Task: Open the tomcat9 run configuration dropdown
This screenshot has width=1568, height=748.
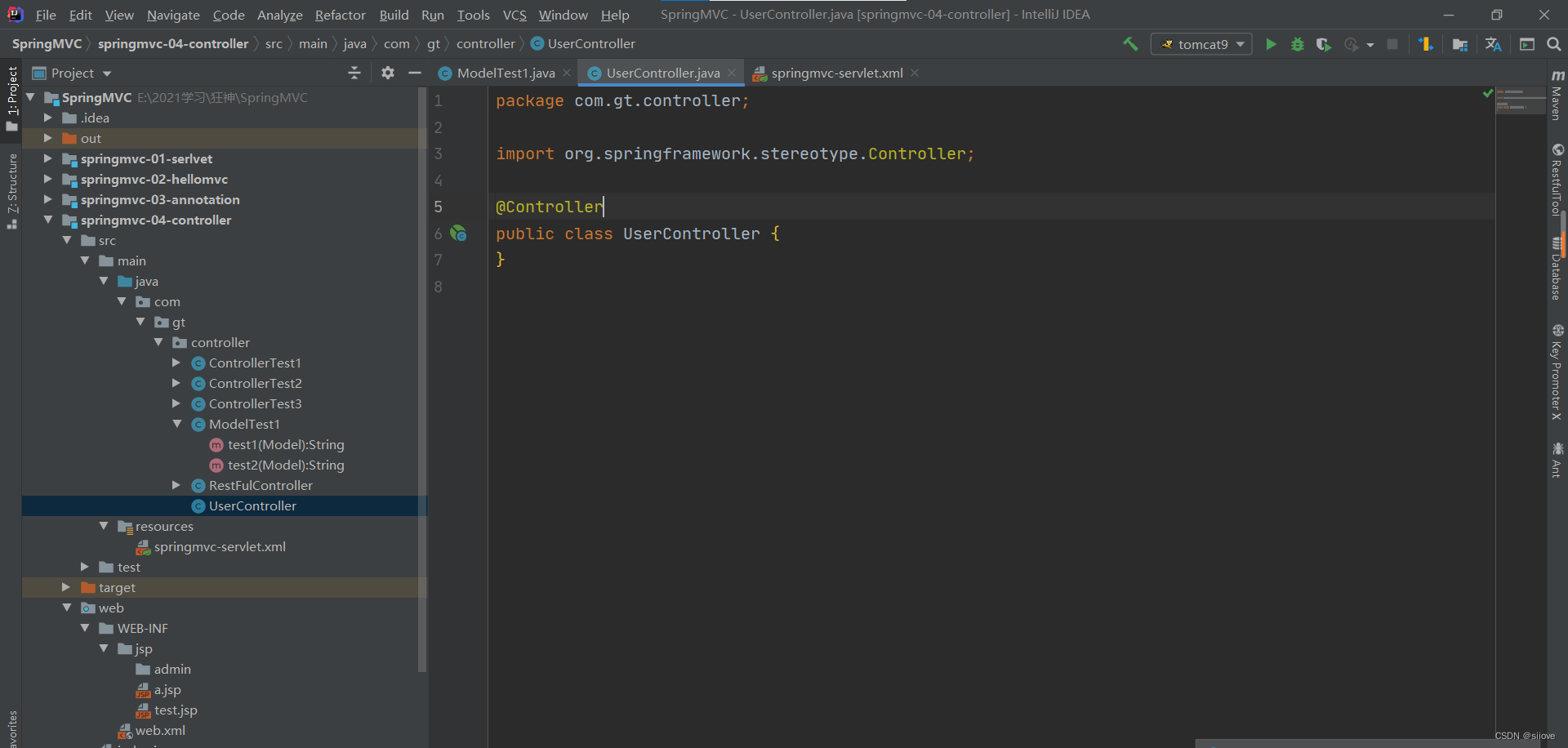Action: click(1241, 44)
